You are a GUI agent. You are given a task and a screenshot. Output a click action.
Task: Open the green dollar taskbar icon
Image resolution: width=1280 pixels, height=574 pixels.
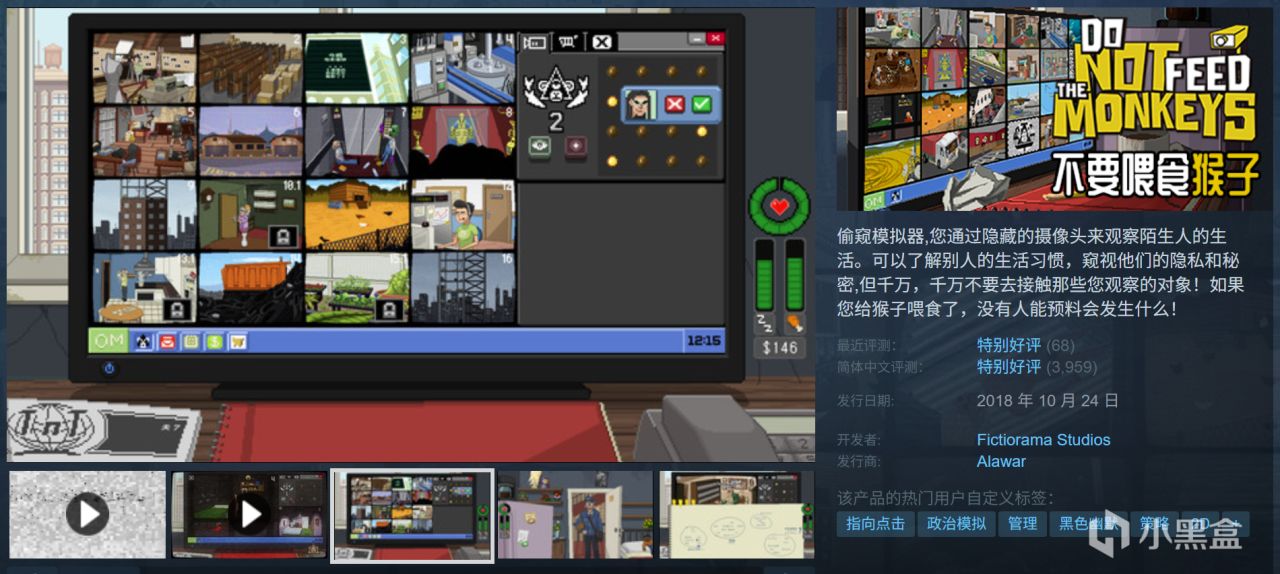[x=214, y=342]
